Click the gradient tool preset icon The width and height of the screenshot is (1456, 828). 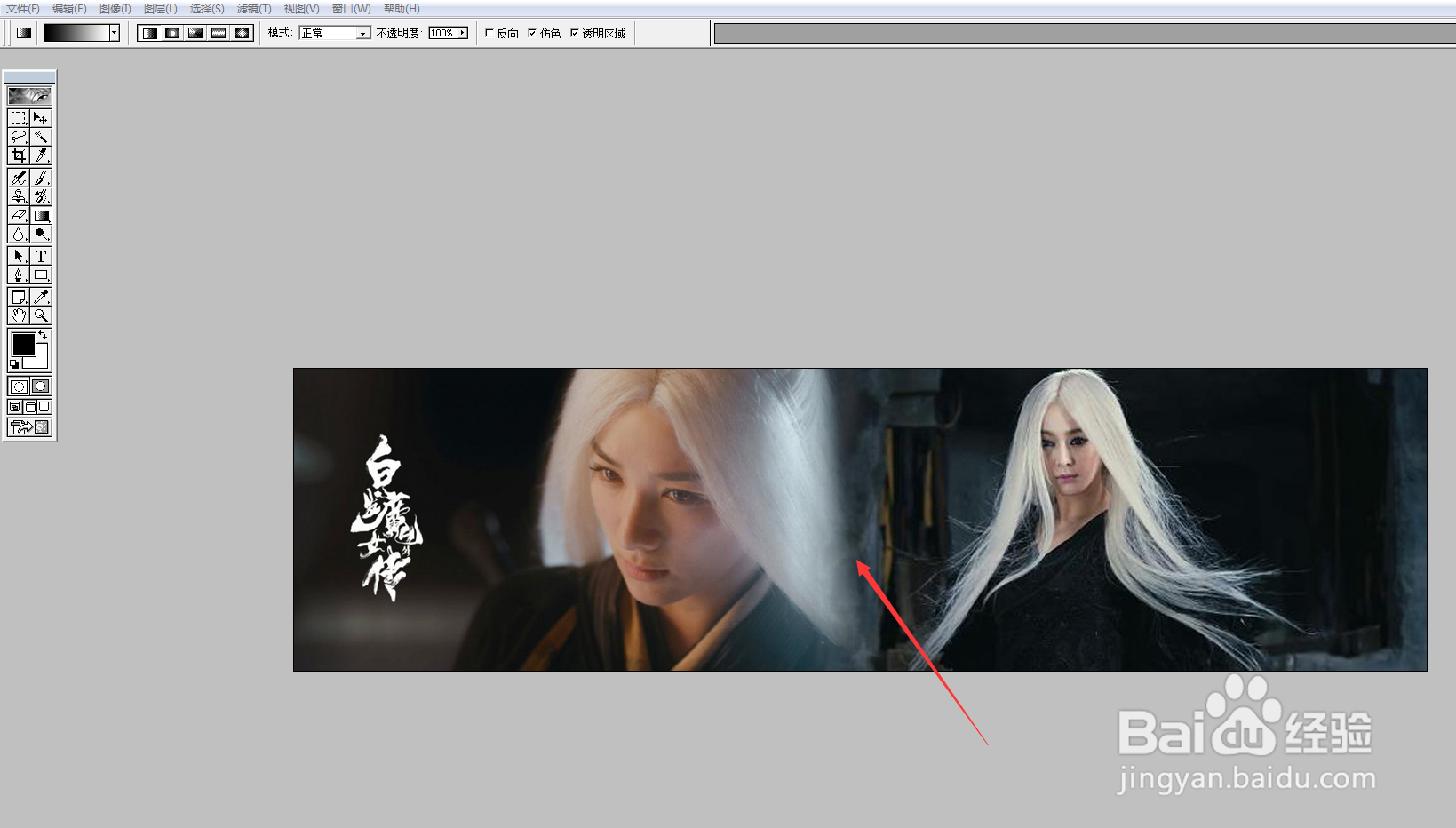tap(24, 33)
